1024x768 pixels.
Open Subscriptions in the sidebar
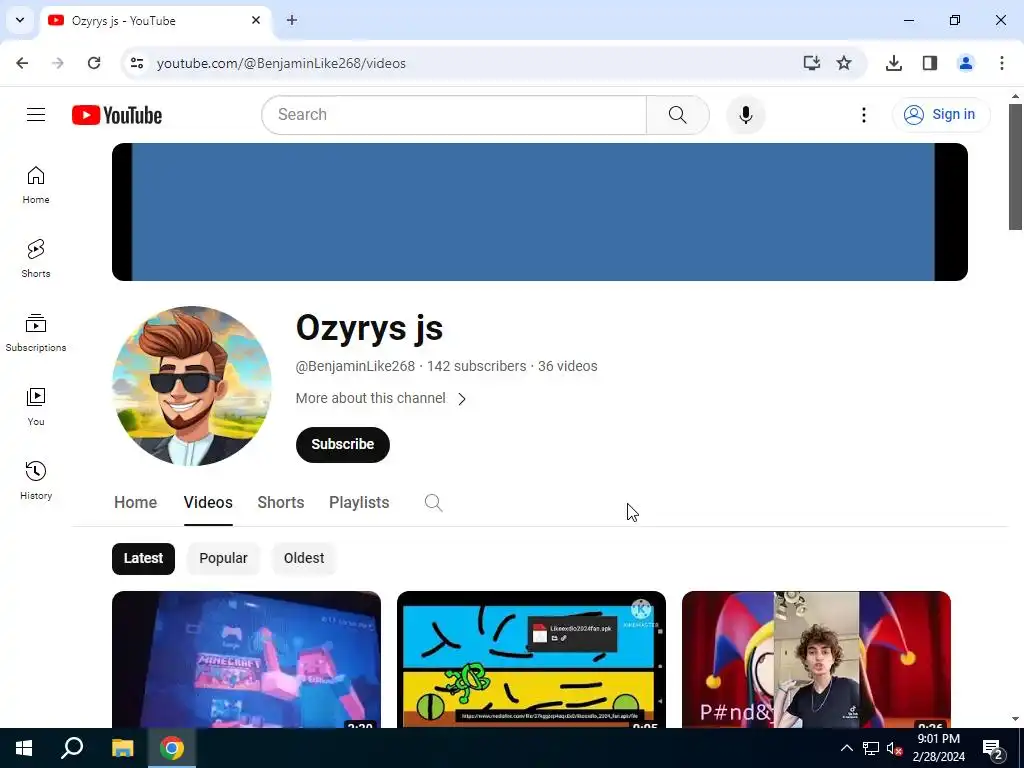[x=36, y=332]
